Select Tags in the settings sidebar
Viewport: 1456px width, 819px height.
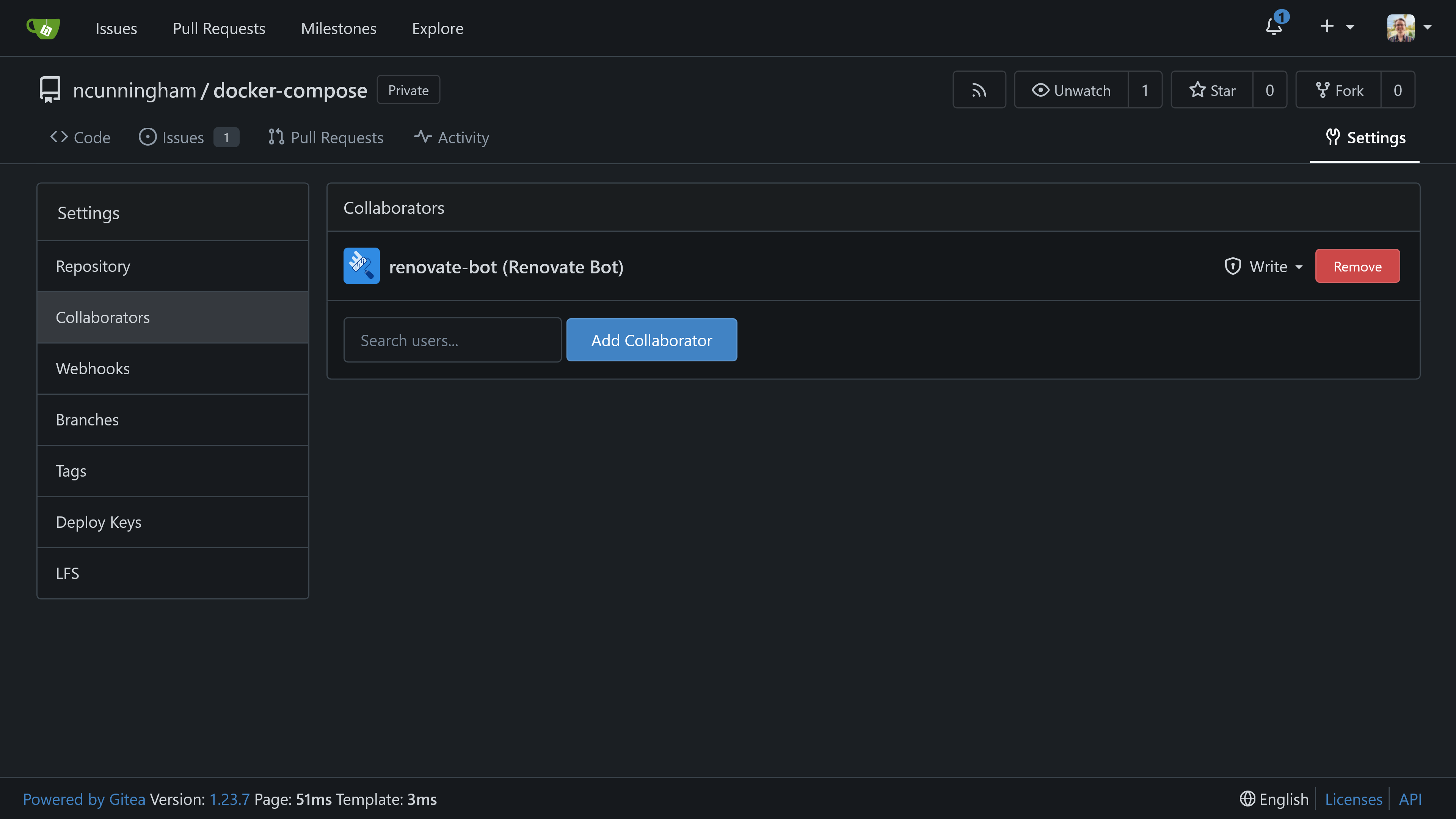(173, 471)
